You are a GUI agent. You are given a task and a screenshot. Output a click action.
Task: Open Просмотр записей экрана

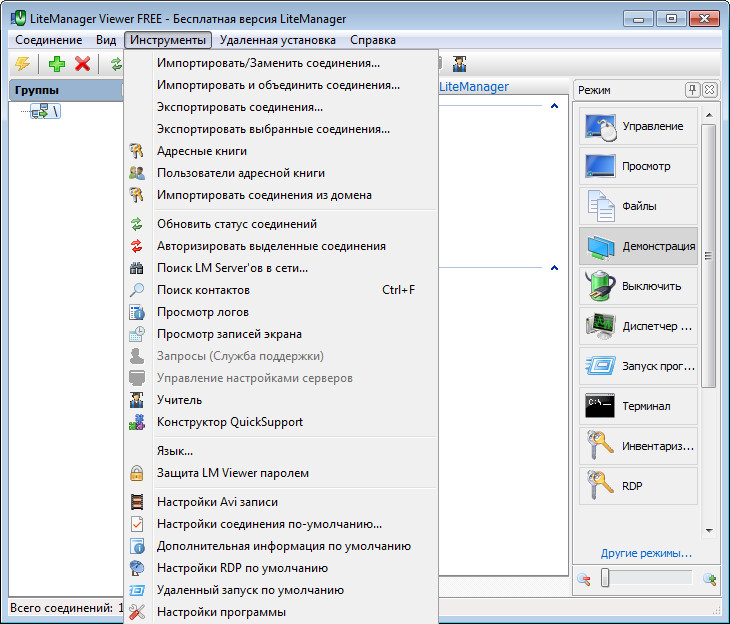[281, 334]
